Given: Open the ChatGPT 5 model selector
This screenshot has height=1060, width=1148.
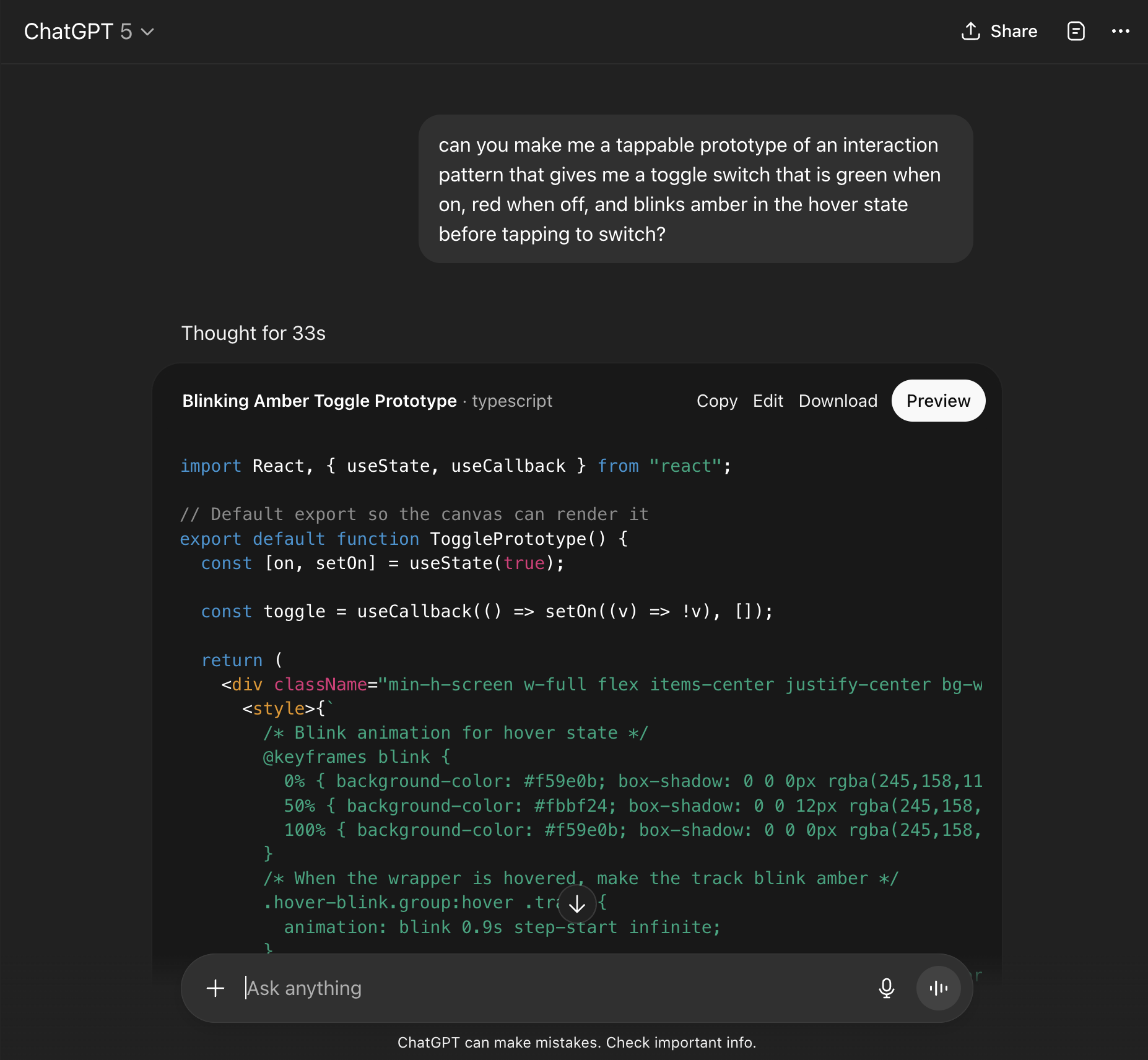Looking at the screenshot, I should tap(88, 32).
